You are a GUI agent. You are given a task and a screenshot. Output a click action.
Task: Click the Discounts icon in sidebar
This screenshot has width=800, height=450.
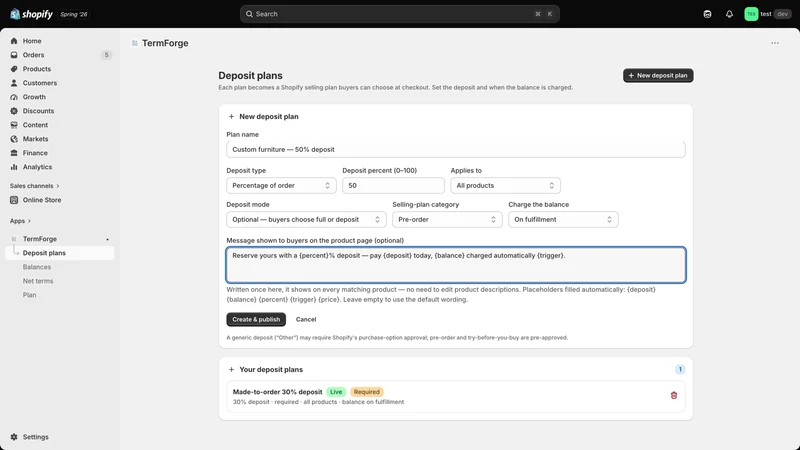point(14,111)
